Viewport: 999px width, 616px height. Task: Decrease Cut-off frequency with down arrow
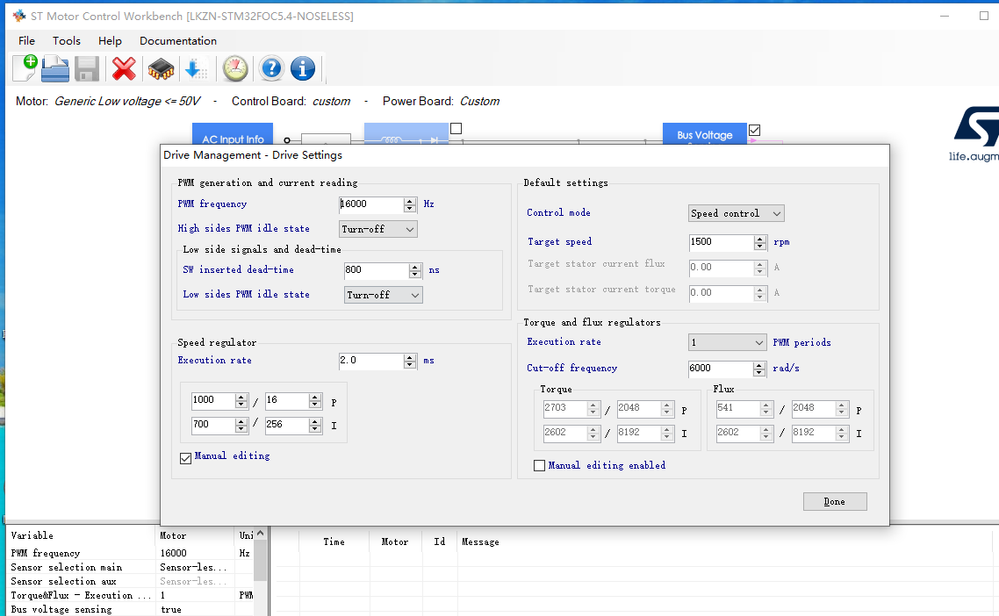[x=759, y=372]
